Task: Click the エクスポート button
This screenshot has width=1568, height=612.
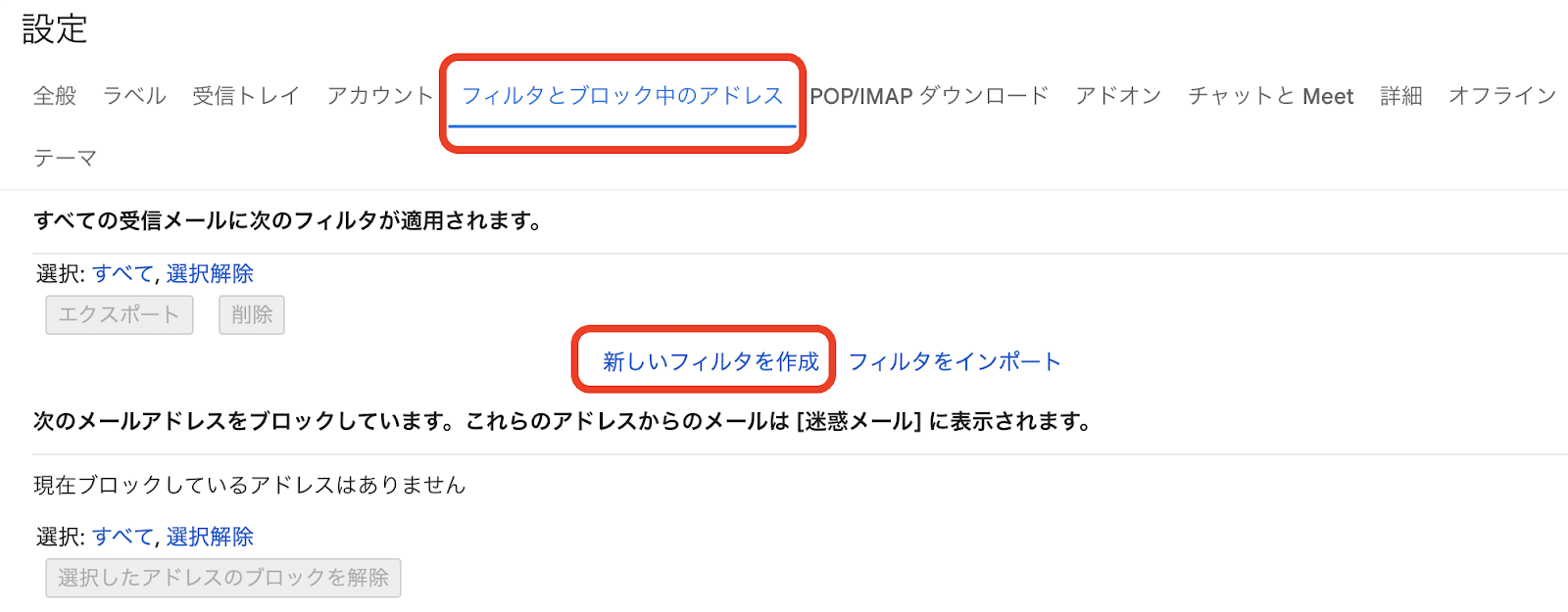Action: pos(120,315)
